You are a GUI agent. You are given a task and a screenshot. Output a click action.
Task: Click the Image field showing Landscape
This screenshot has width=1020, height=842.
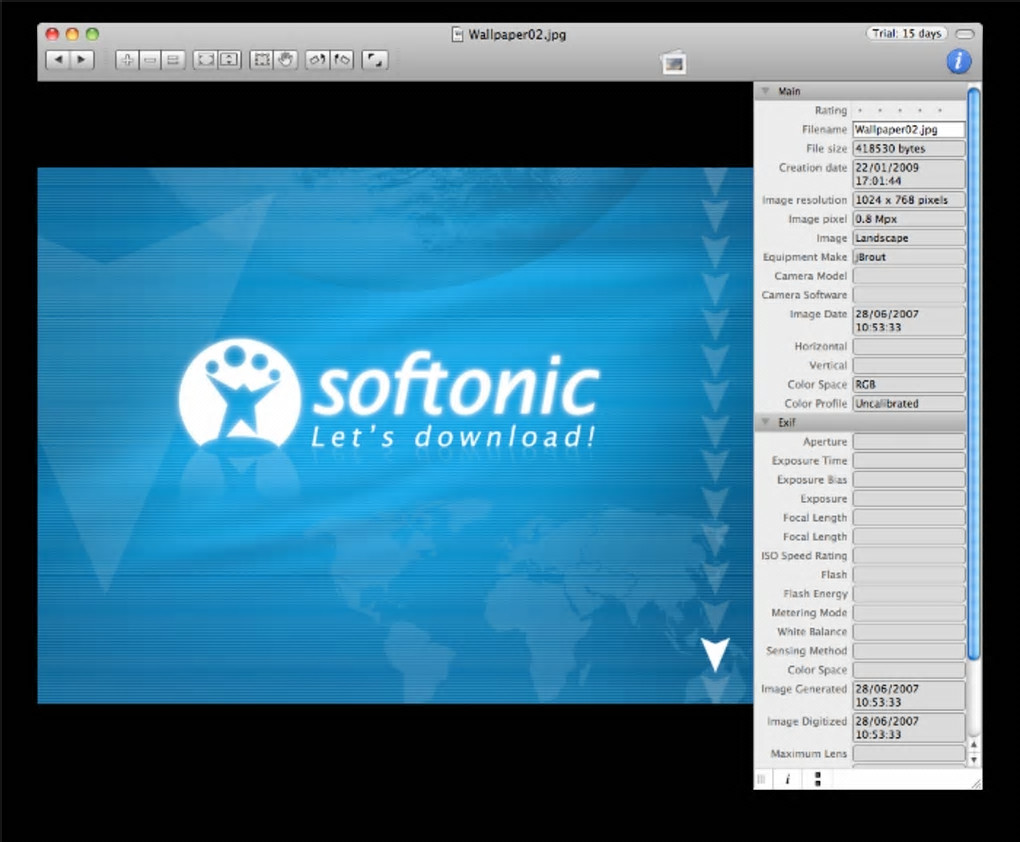[909, 238]
